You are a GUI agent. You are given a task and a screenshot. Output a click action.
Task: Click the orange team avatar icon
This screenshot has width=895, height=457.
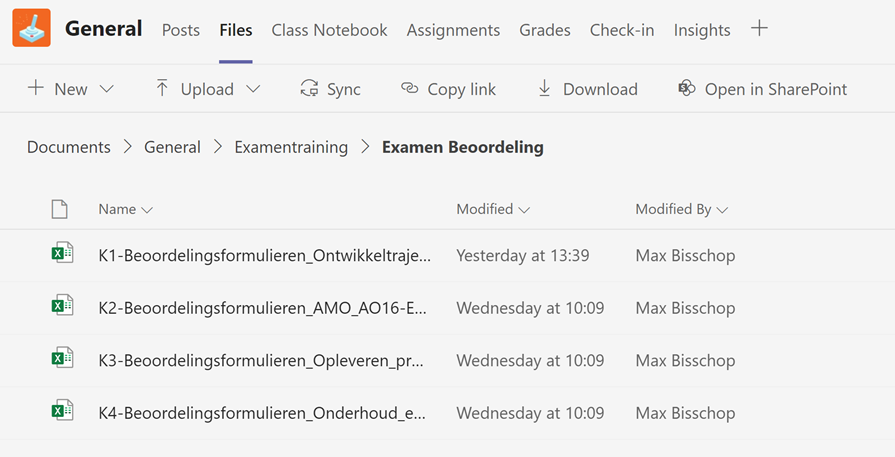tap(31, 27)
